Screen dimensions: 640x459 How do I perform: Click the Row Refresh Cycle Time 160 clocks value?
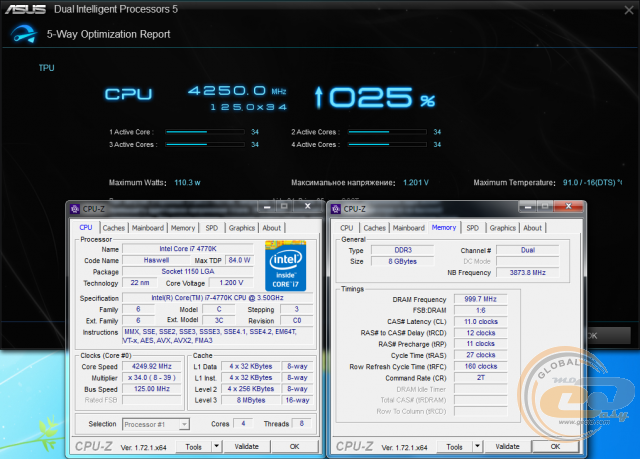(x=480, y=366)
